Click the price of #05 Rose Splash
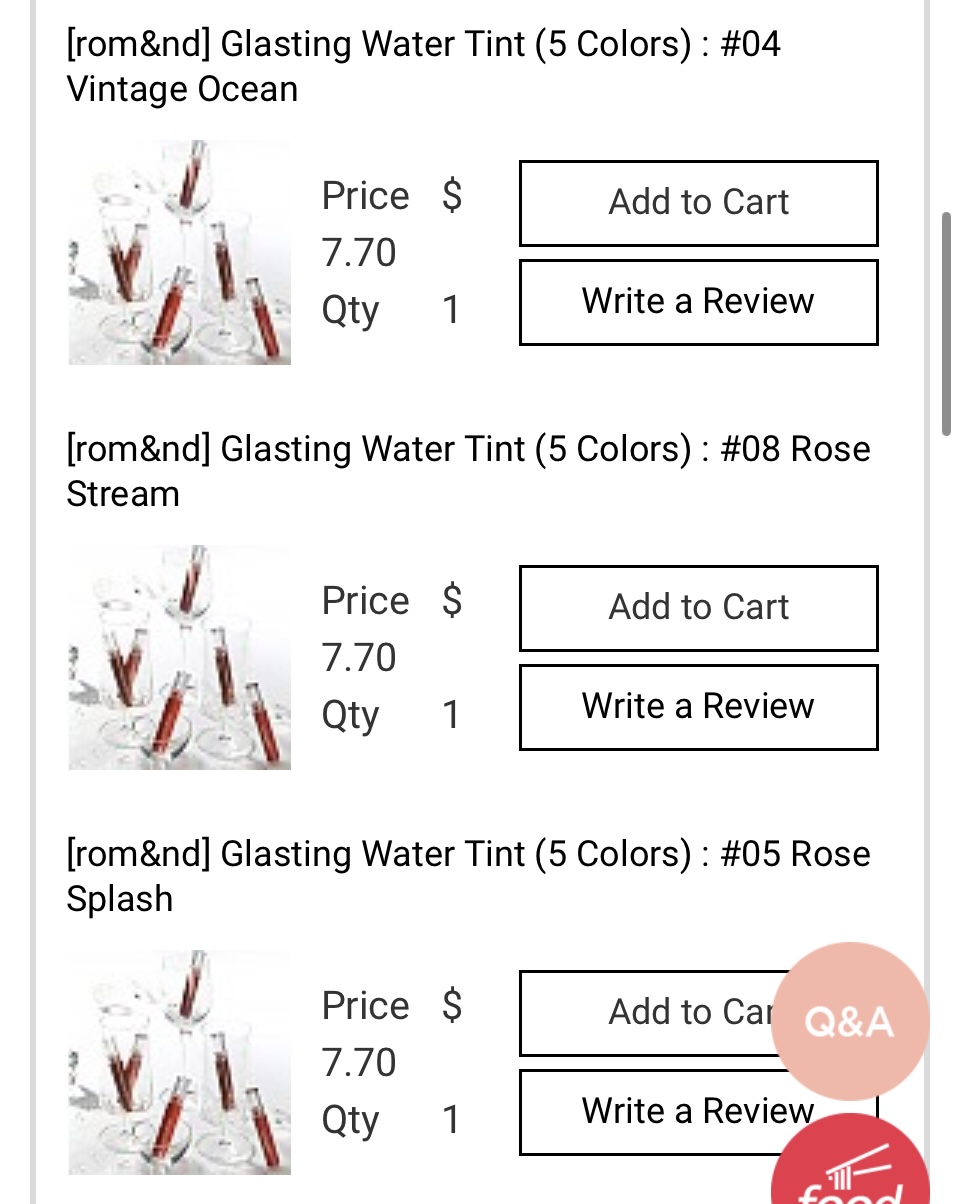Image resolution: width=960 pixels, height=1204 pixels. 359,1062
